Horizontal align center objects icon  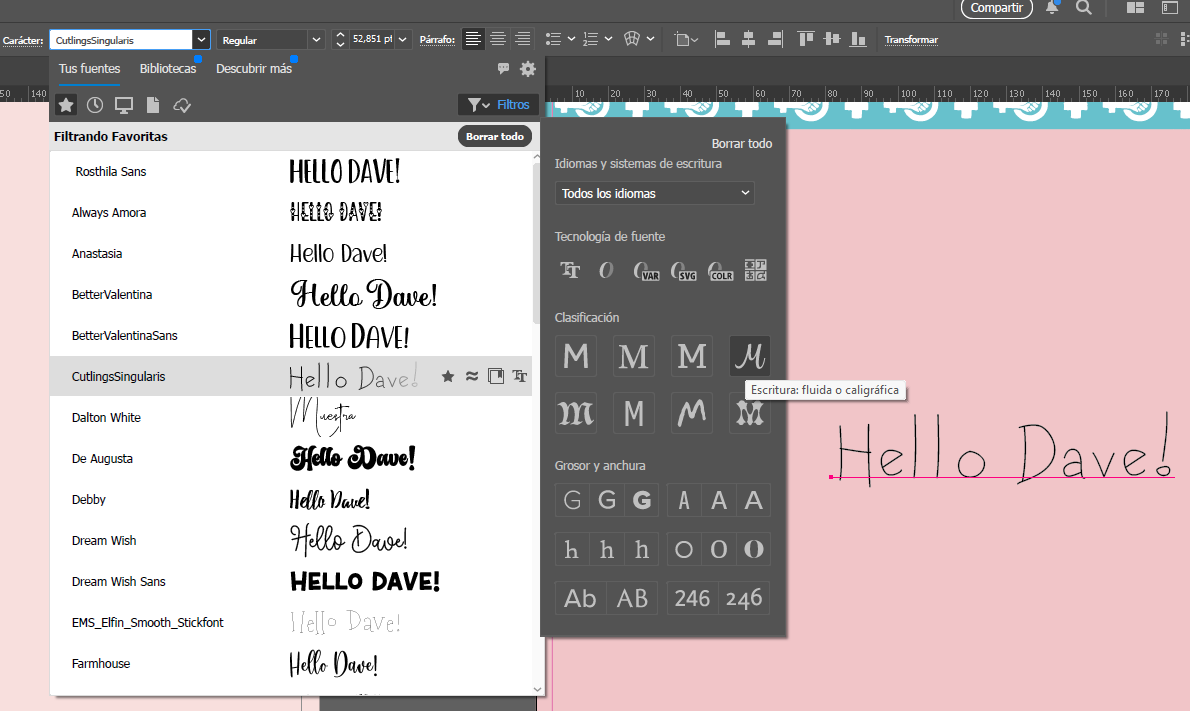pos(748,39)
